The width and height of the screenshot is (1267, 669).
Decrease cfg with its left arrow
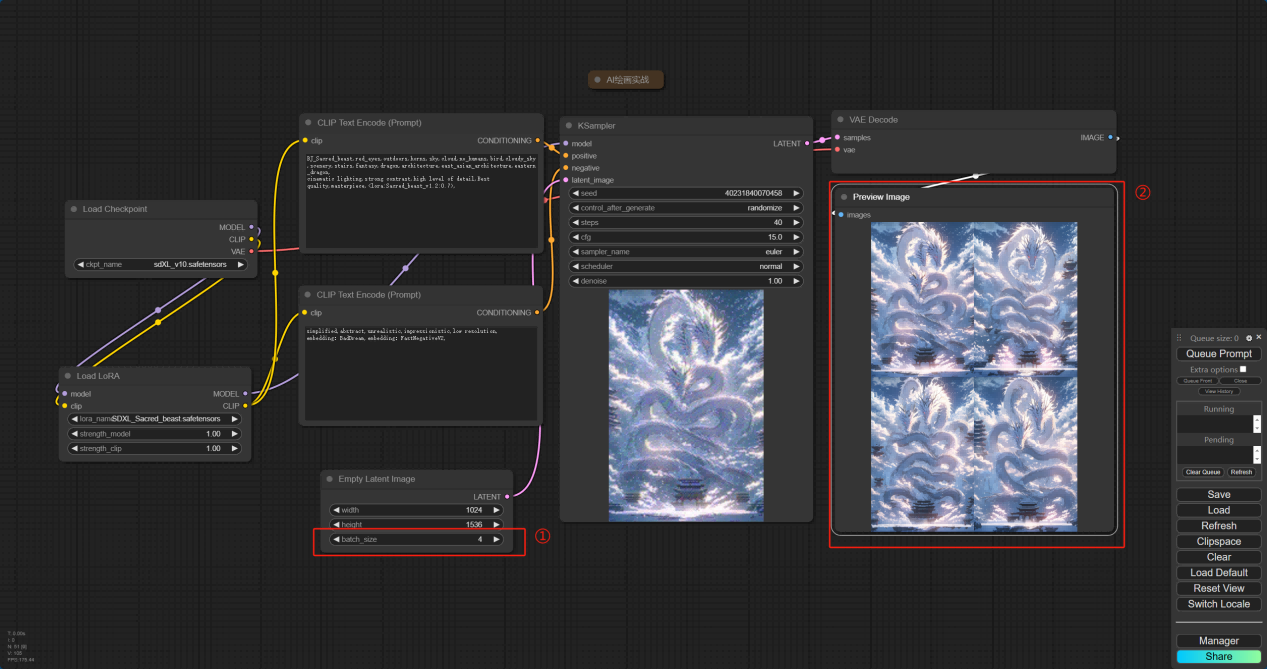(575, 237)
